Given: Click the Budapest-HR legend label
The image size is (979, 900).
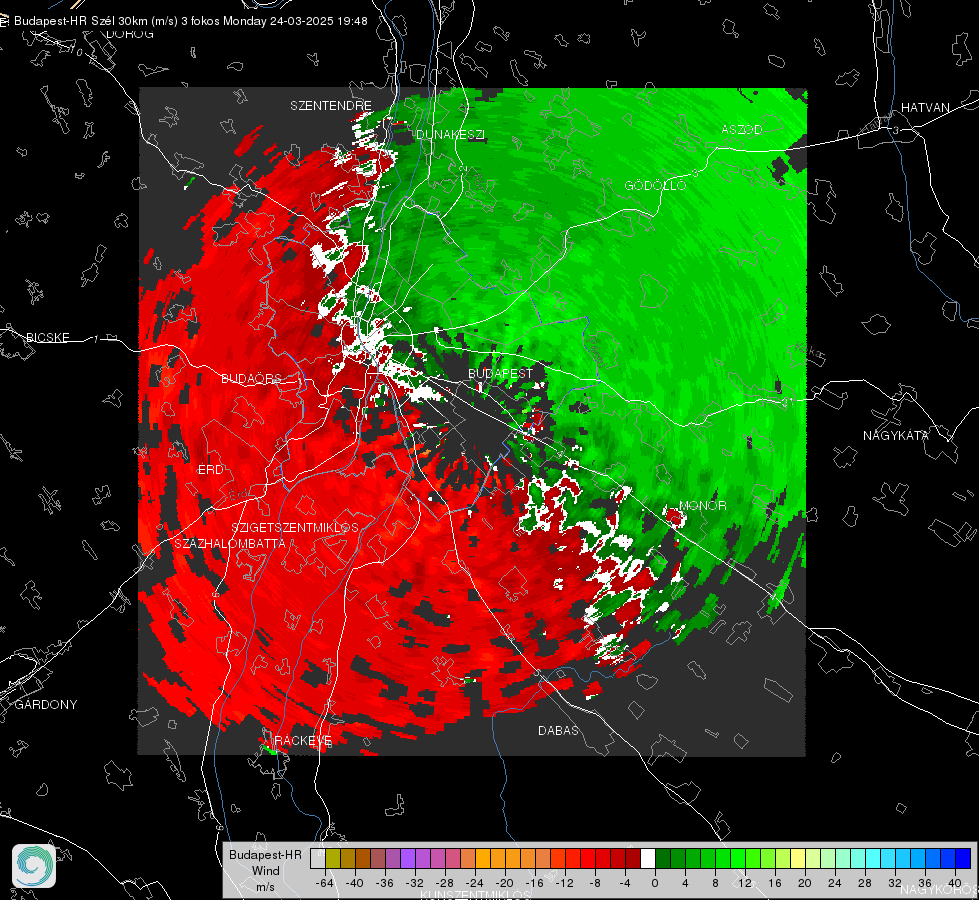Looking at the screenshot, I should 265,855.
